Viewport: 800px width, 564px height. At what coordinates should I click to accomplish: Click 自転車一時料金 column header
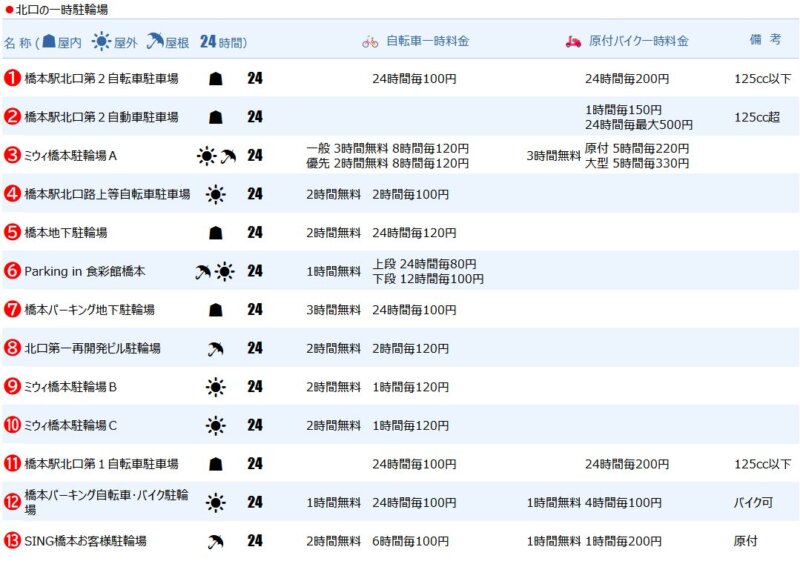click(428, 41)
